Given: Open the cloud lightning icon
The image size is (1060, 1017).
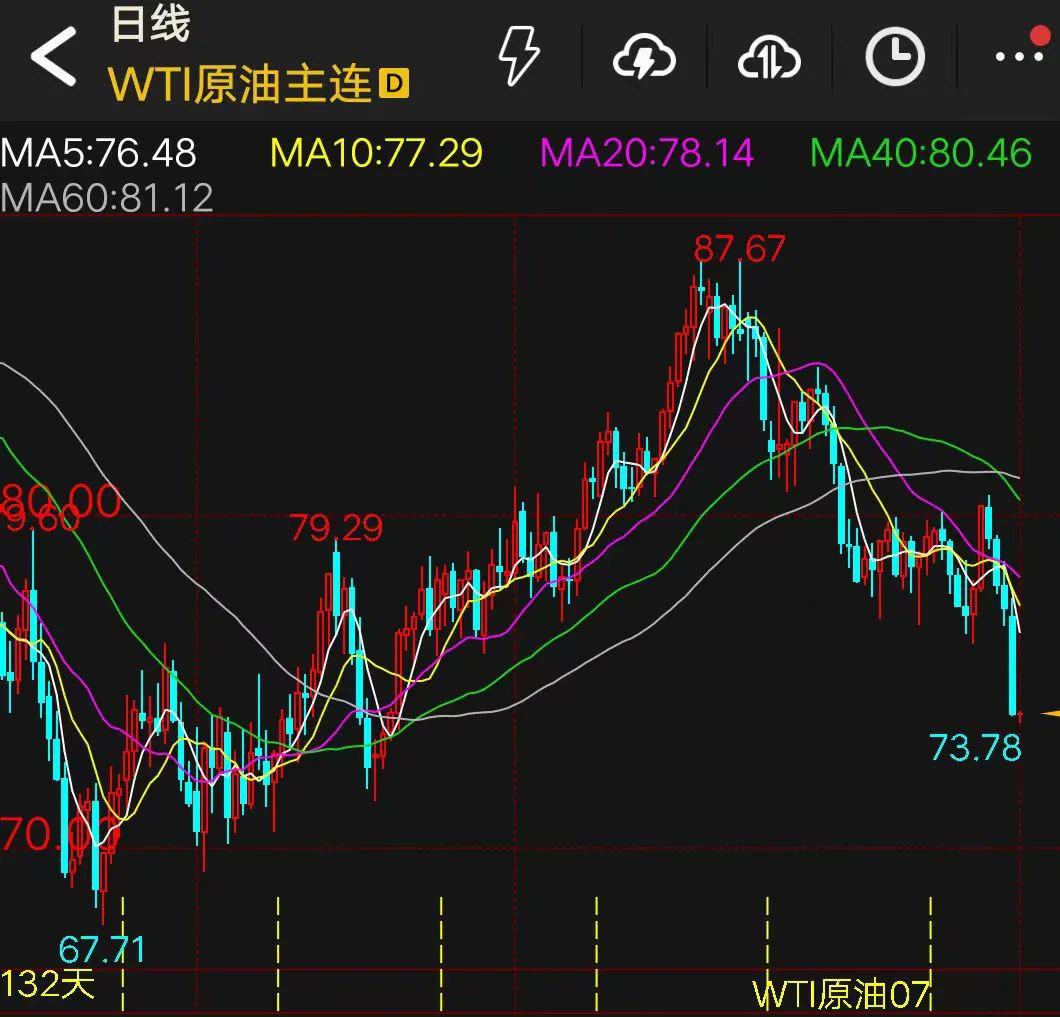Looking at the screenshot, I should (x=644, y=57).
